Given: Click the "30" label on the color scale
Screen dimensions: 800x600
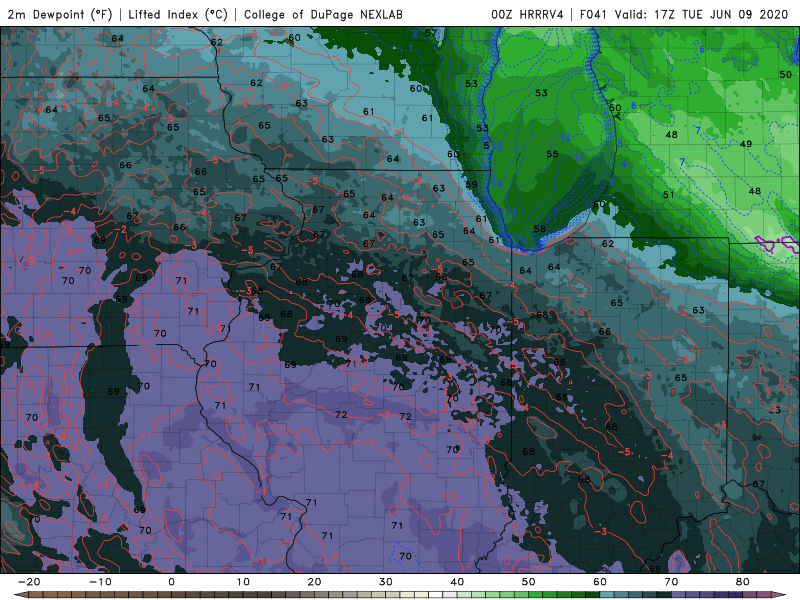Looking at the screenshot, I should (386, 582).
